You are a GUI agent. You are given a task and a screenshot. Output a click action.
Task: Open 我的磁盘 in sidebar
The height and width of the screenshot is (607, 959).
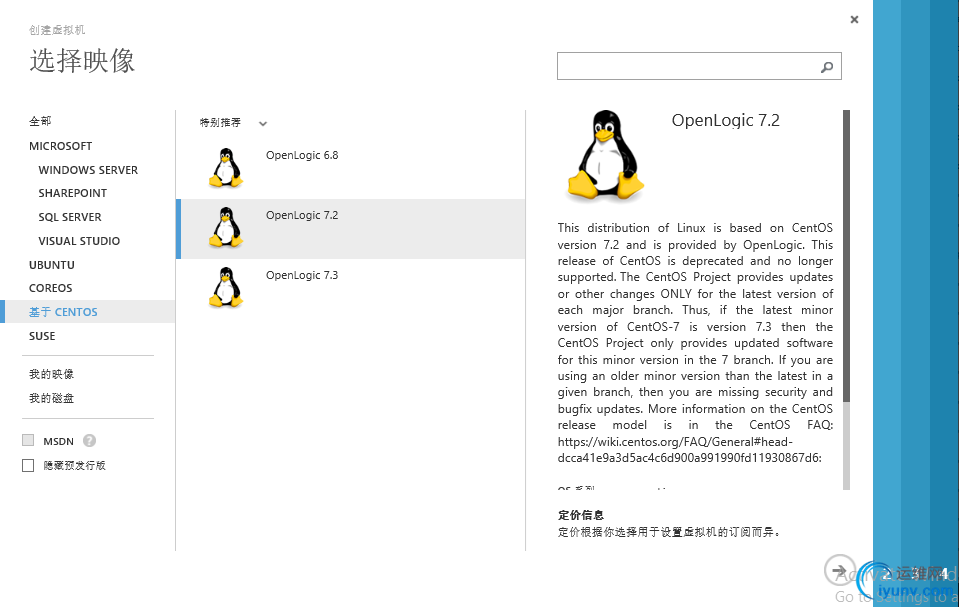tap(51, 398)
